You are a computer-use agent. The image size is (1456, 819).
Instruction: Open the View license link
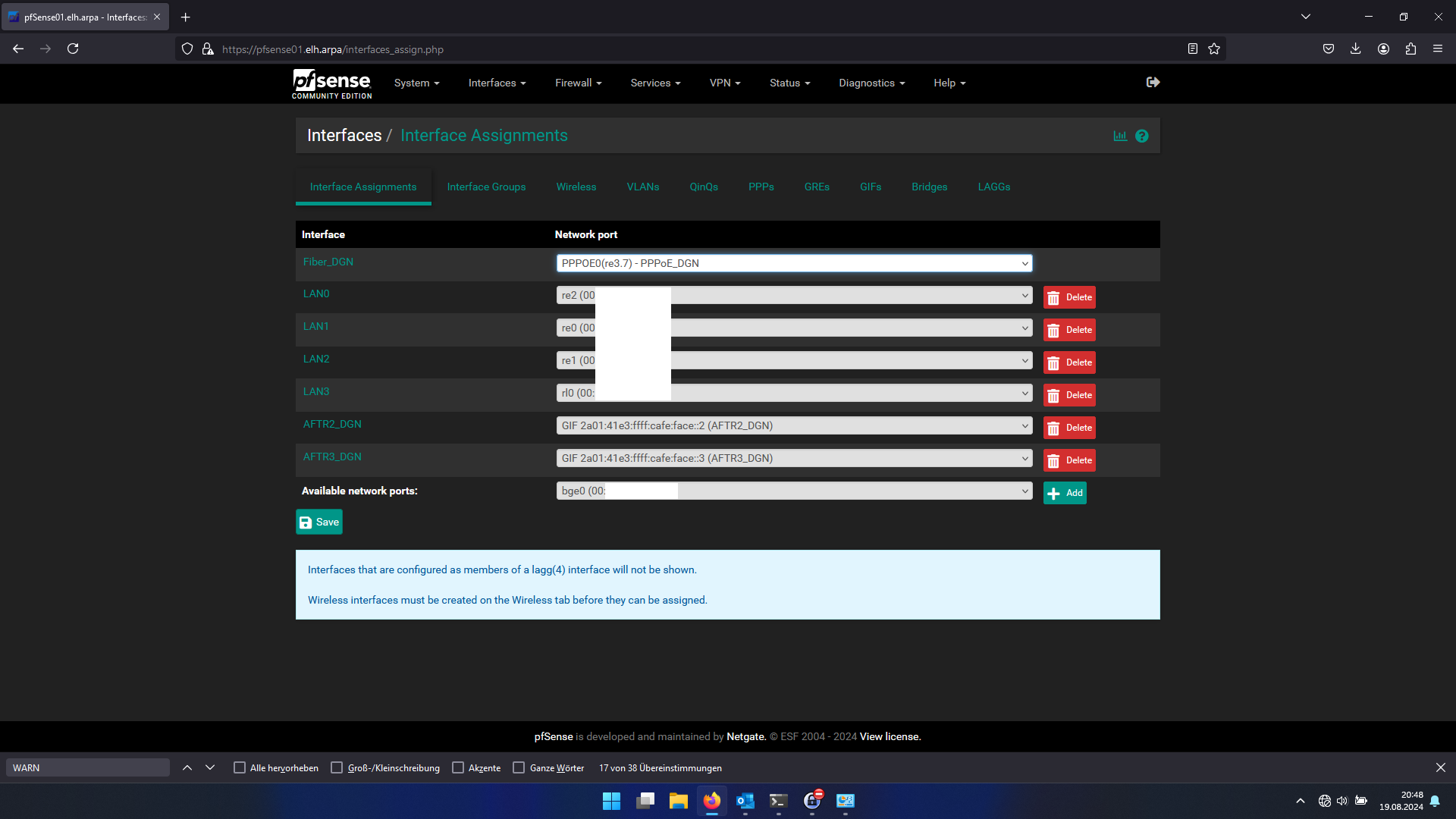click(890, 736)
